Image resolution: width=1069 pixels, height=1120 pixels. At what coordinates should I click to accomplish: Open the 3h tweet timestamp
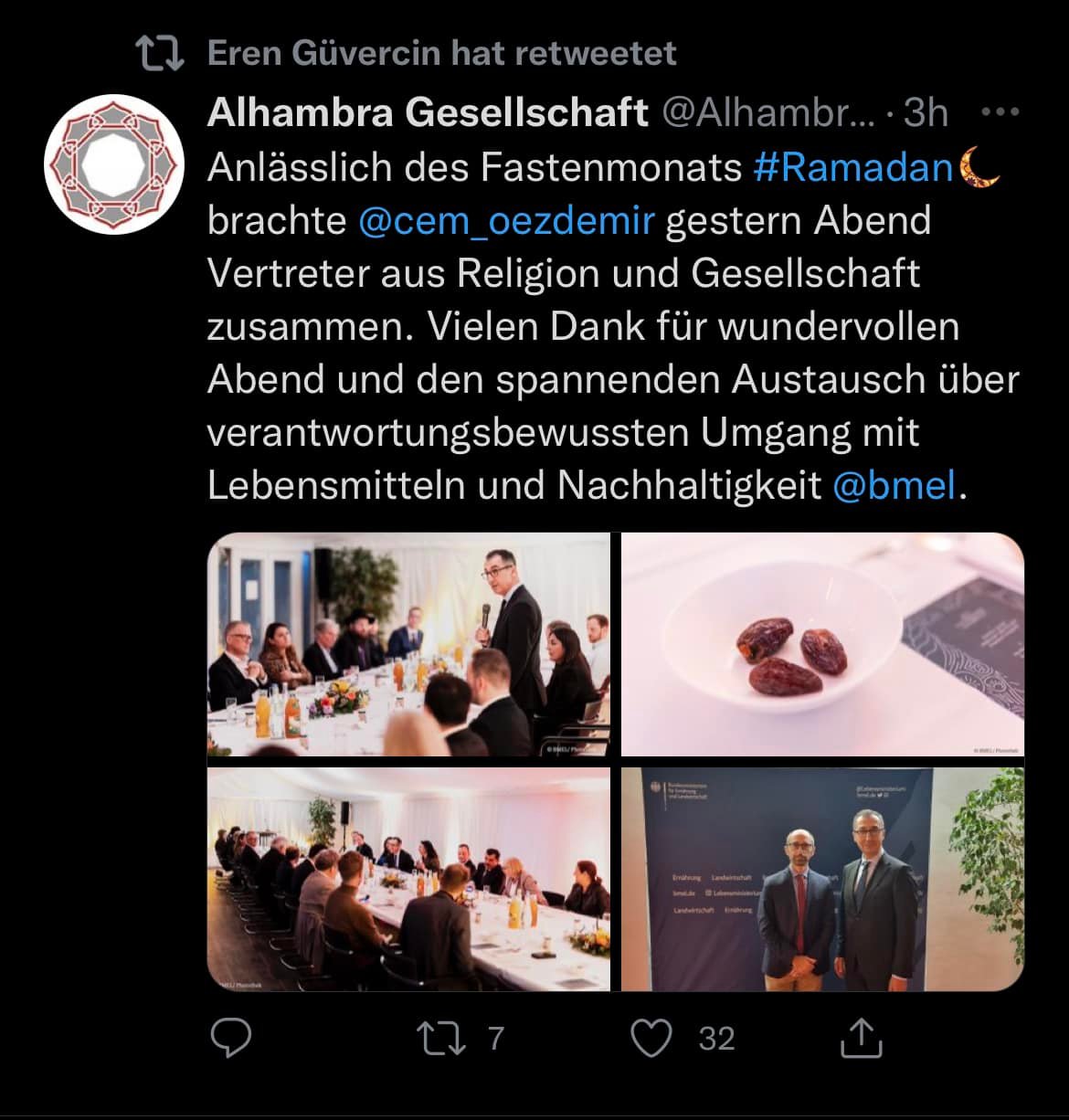(x=926, y=113)
